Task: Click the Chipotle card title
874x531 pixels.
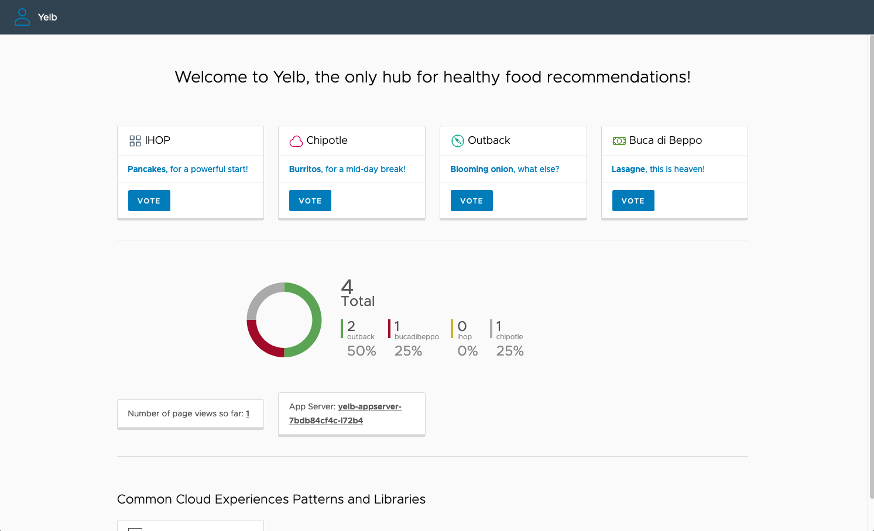Action: [327, 140]
